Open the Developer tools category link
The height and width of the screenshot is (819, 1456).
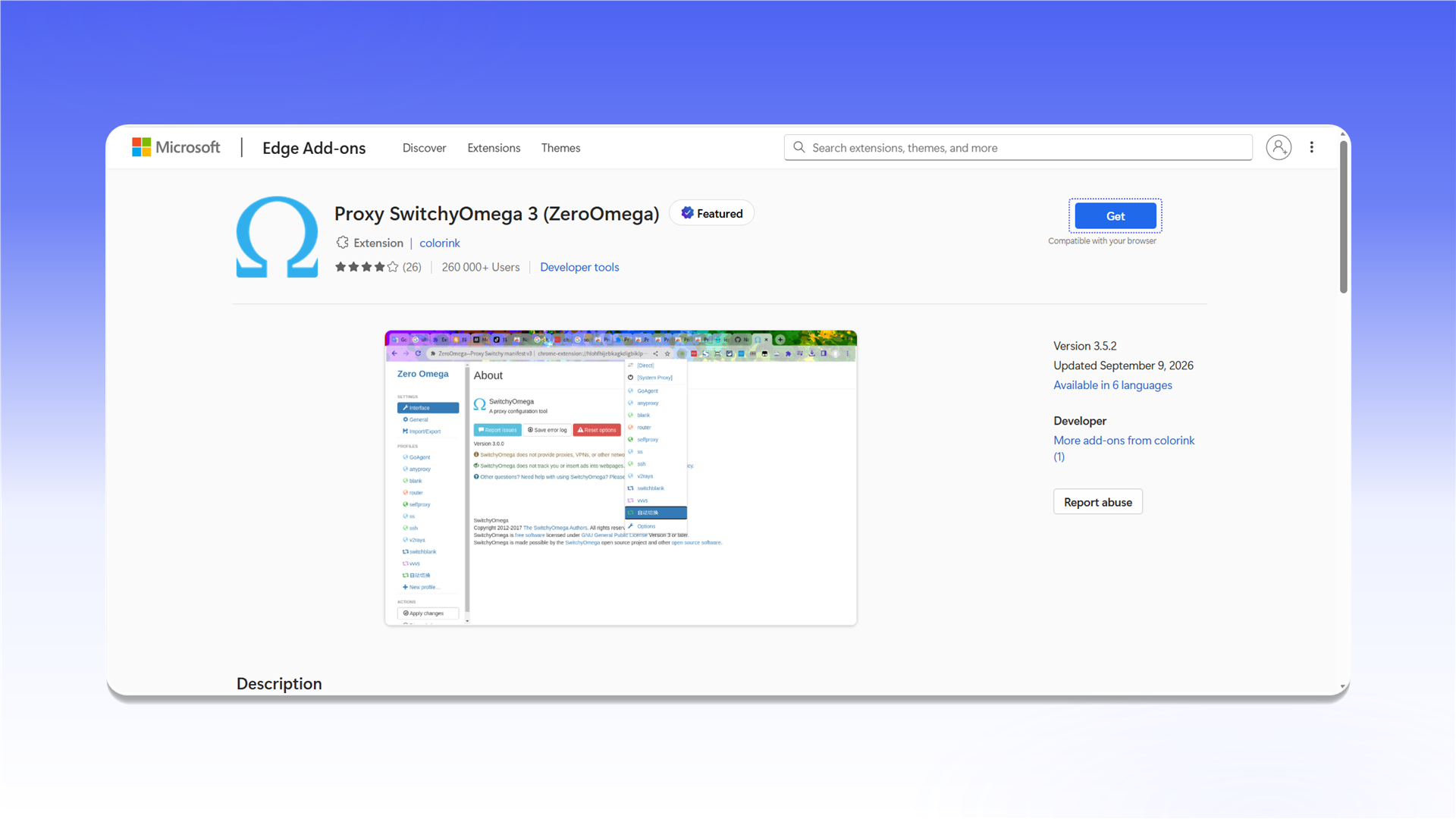(x=579, y=267)
